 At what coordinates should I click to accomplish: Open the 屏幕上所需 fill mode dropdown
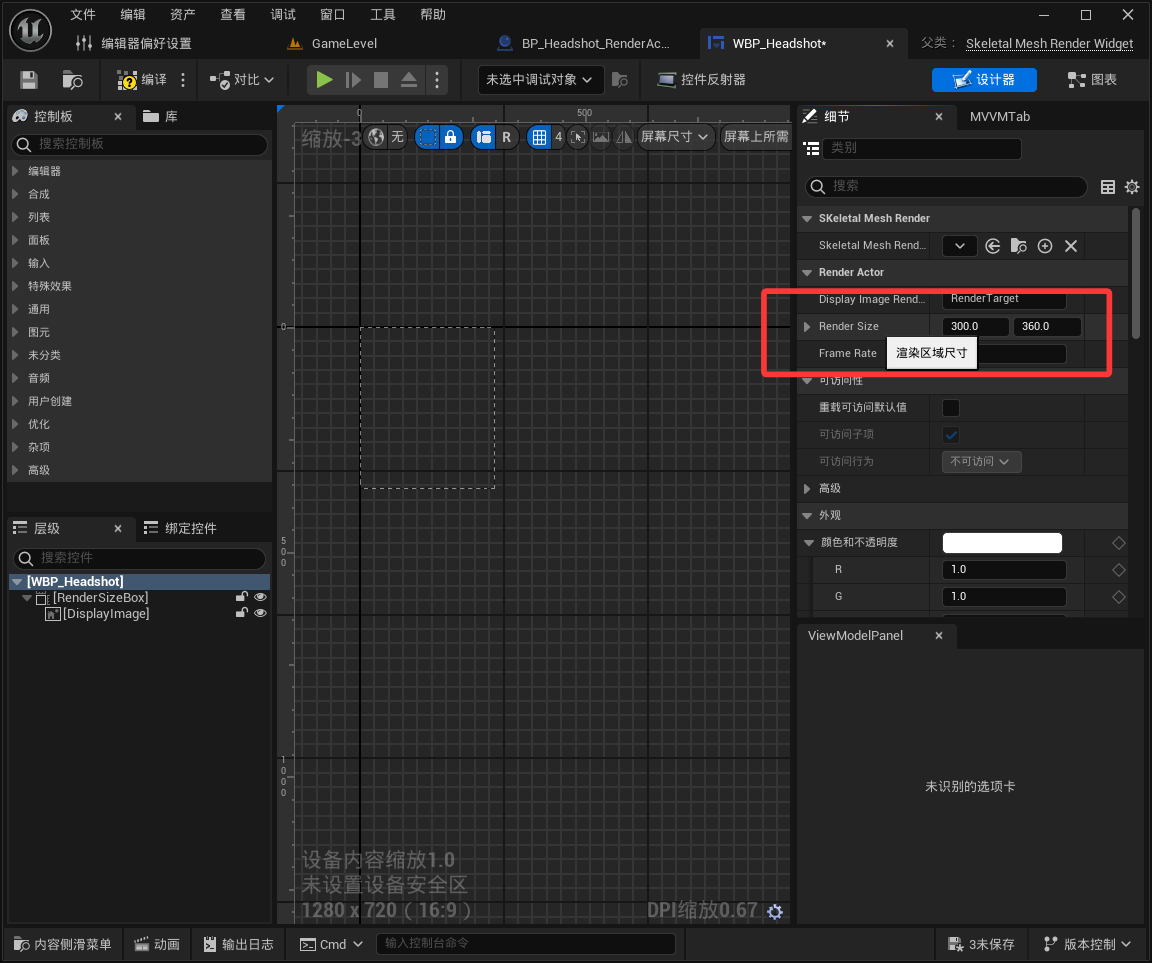click(756, 137)
